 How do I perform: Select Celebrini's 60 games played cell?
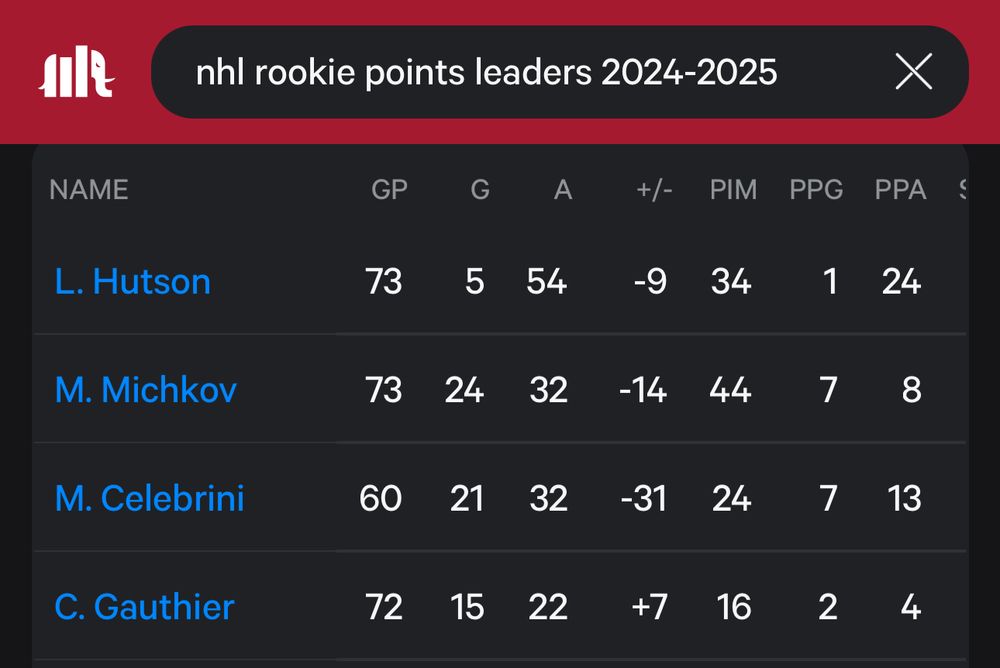tap(381, 498)
